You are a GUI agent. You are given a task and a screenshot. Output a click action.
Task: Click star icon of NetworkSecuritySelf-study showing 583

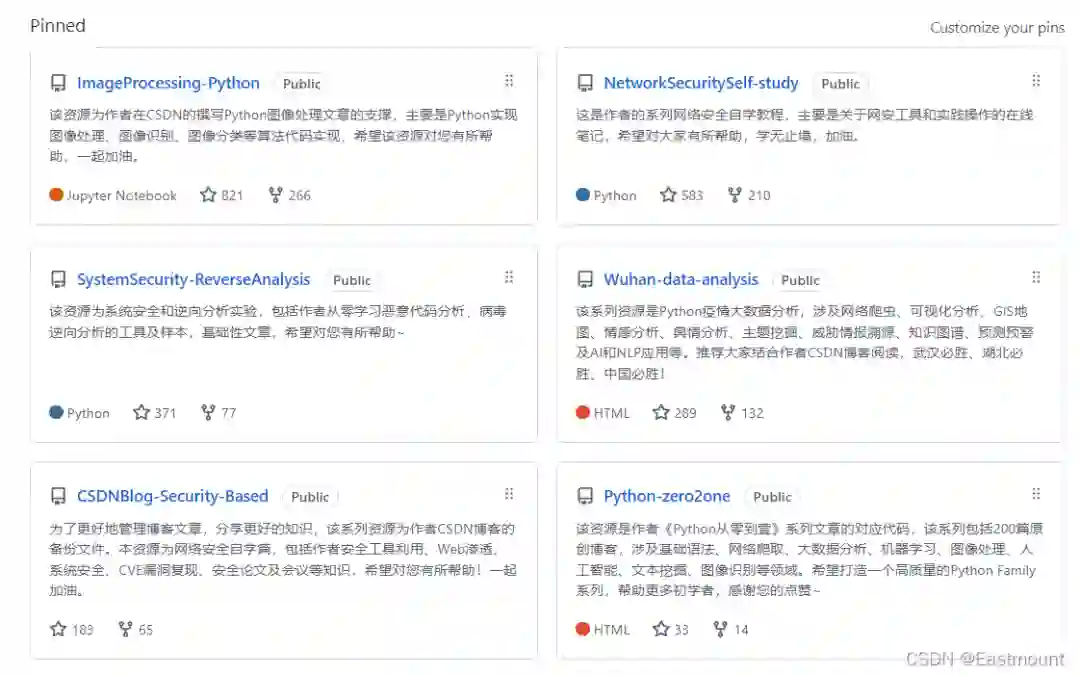[667, 195]
